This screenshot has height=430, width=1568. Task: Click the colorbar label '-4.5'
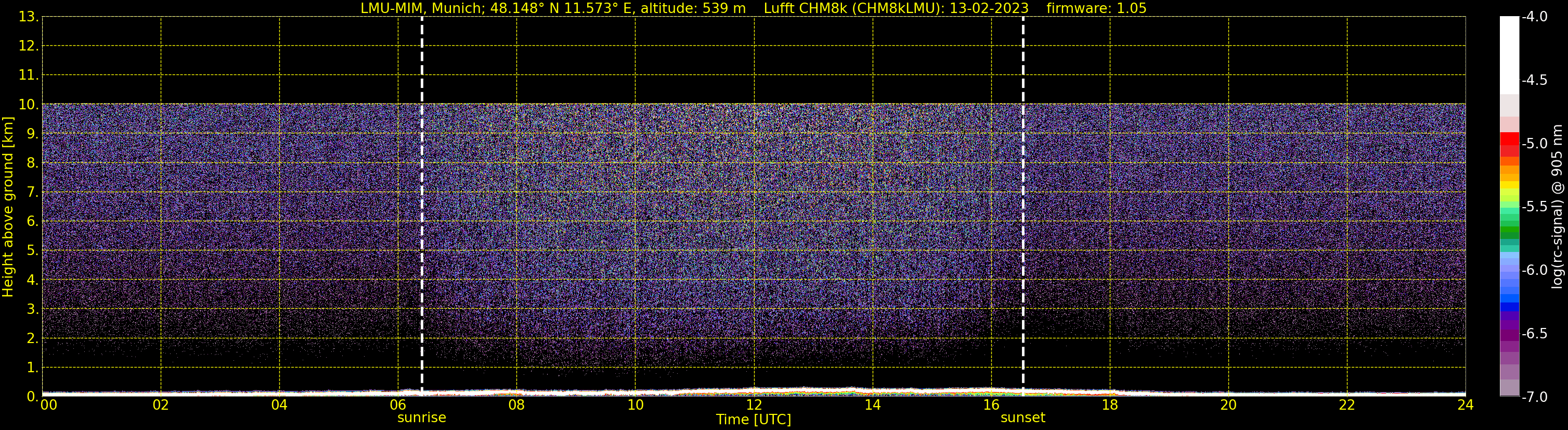1535,80
